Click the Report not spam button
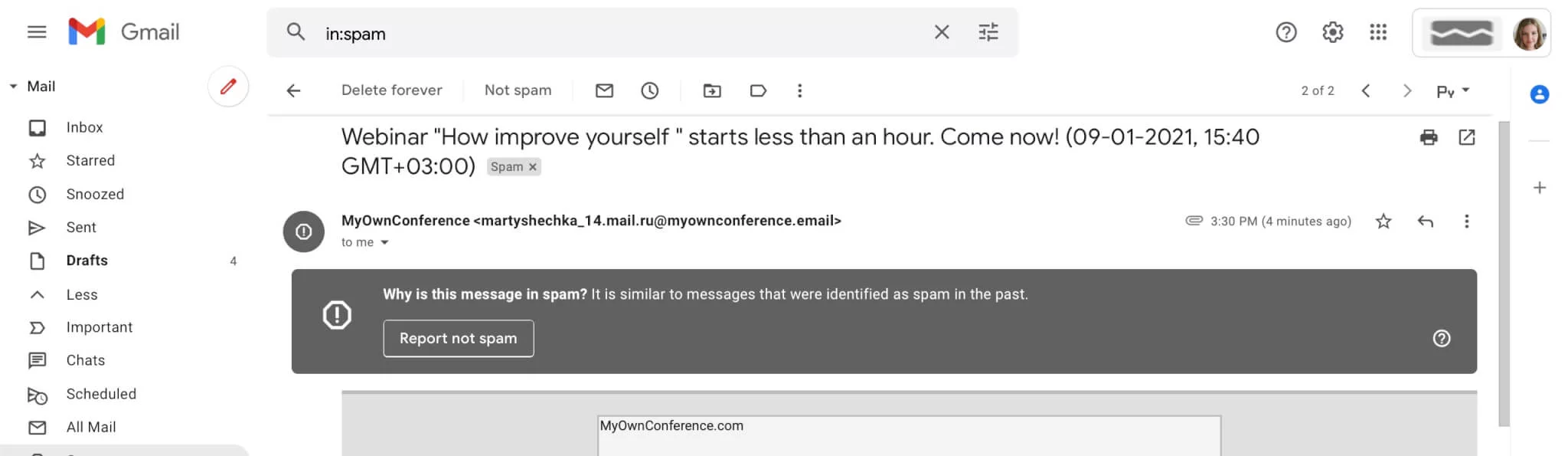Screen dimensions: 1568x456 click(x=458, y=338)
